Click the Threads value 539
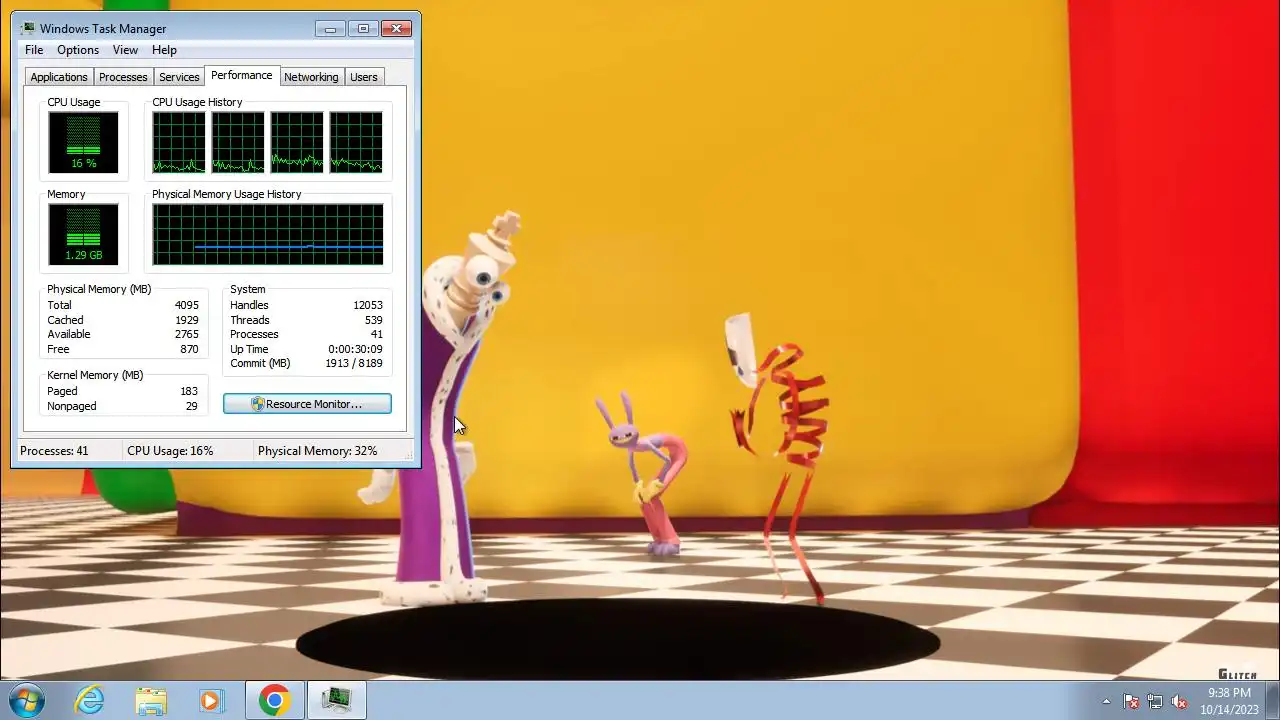Image resolution: width=1280 pixels, height=720 pixels. 373,320
